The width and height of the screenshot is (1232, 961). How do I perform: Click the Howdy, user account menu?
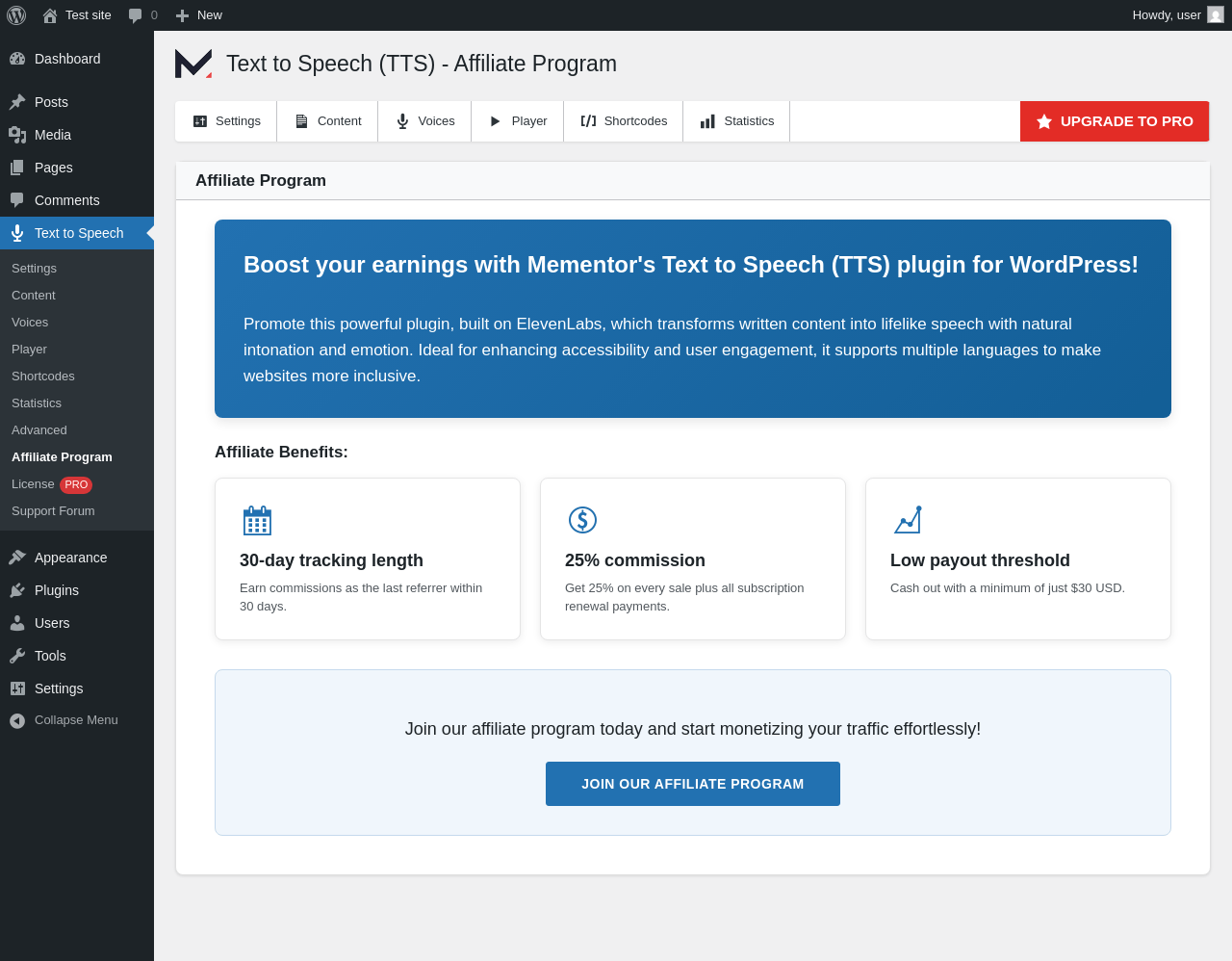click(1177, 15)
